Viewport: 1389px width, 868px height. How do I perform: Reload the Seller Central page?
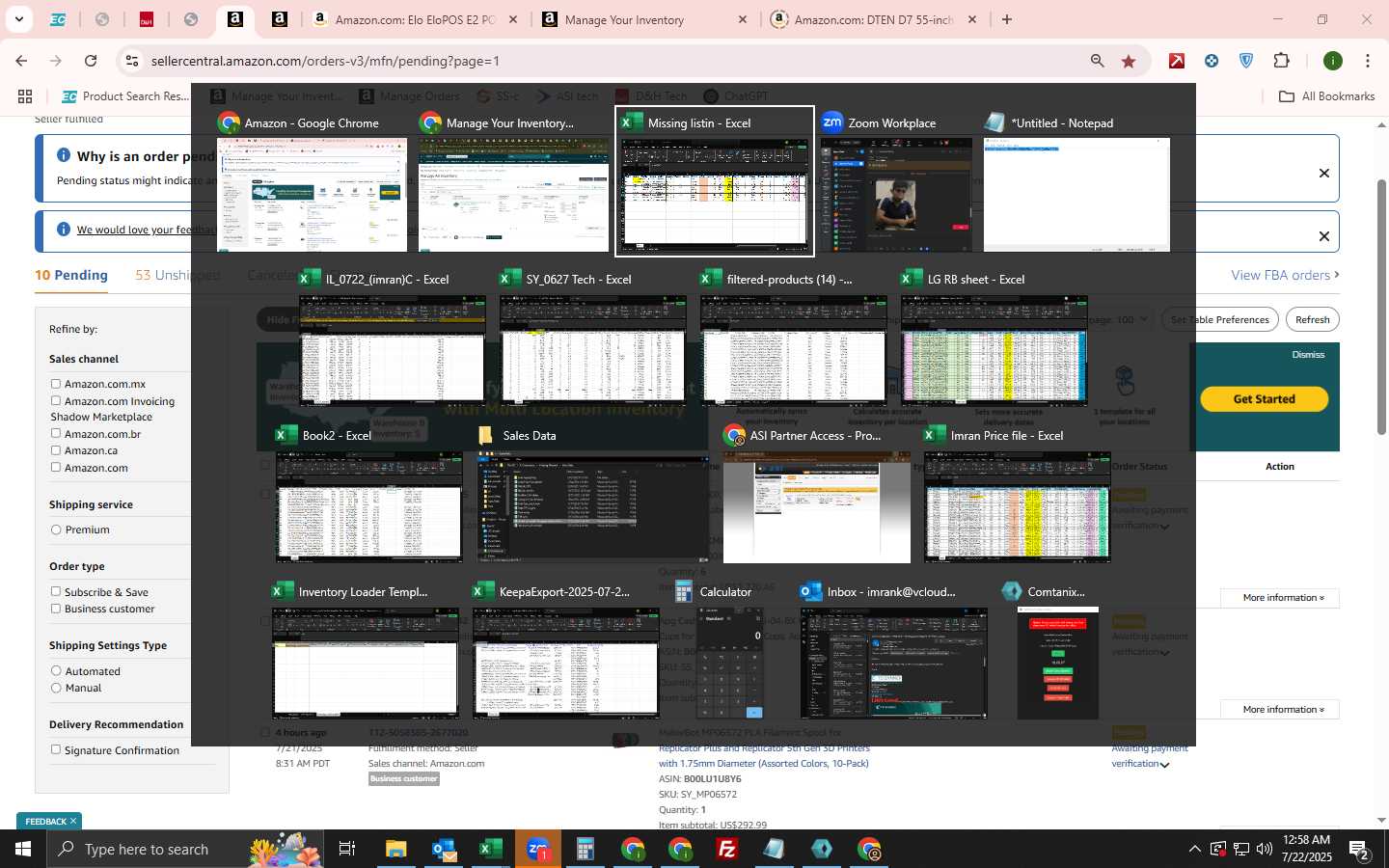[91, 61]
